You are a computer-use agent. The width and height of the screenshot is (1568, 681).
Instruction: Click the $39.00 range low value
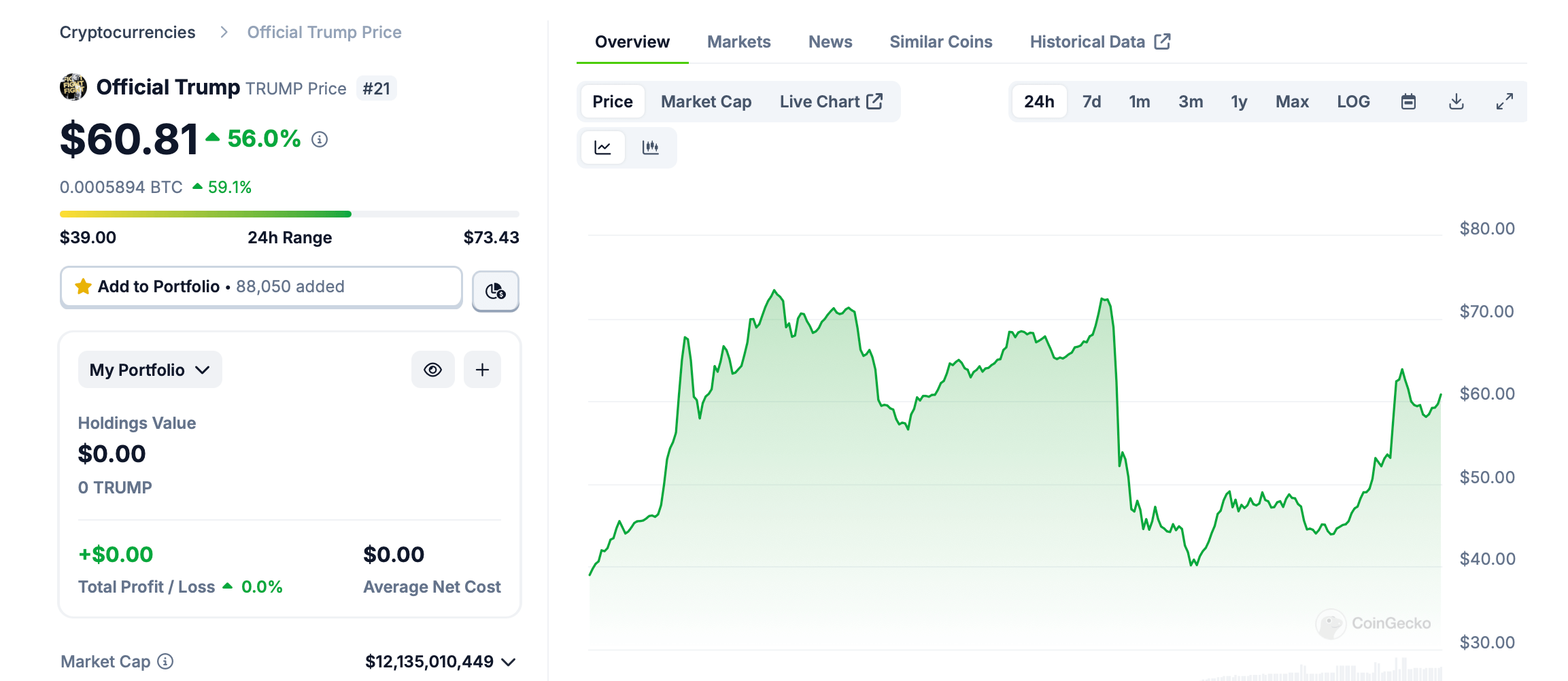[x=88, y=237]
